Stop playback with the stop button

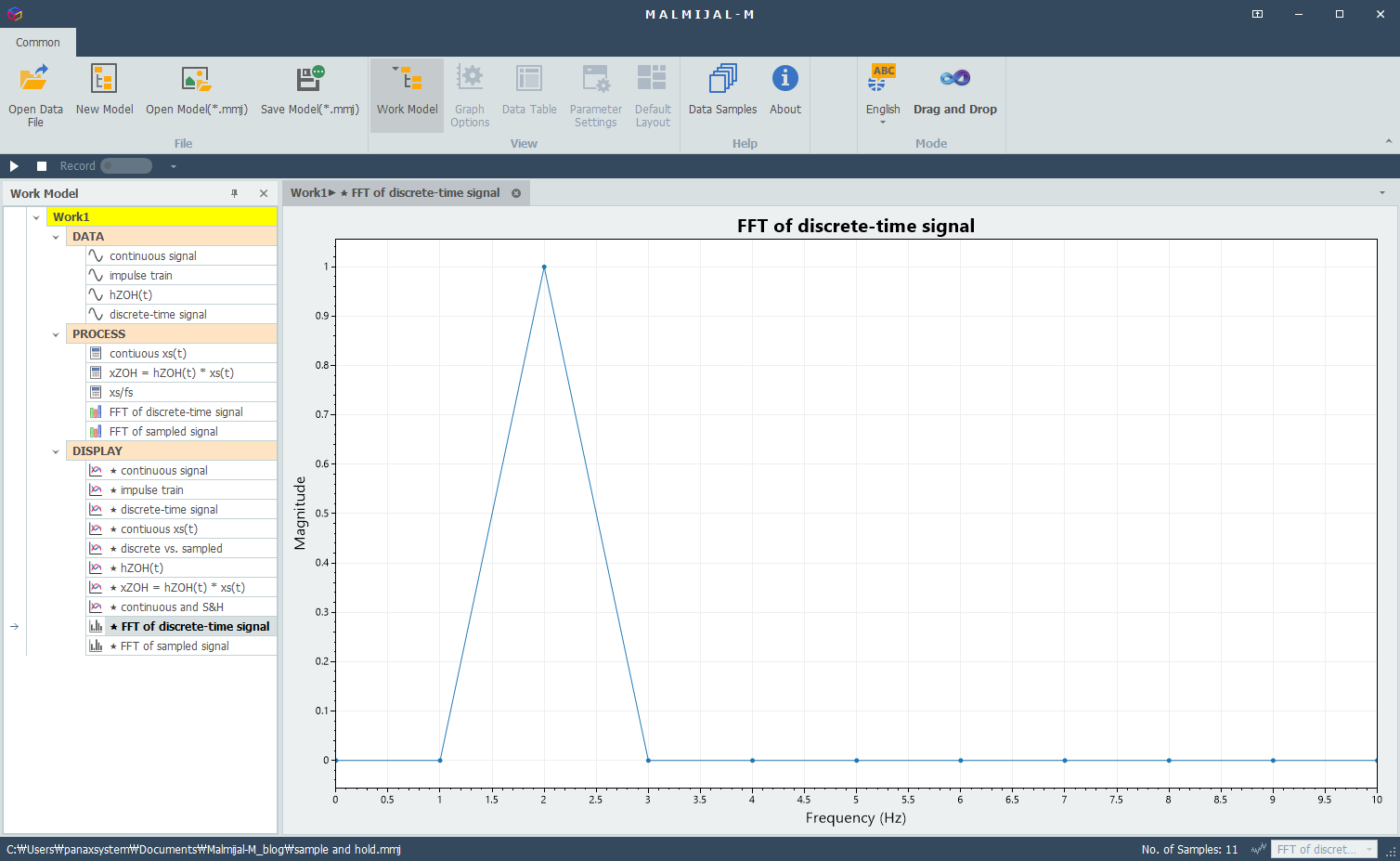point(42,166)
